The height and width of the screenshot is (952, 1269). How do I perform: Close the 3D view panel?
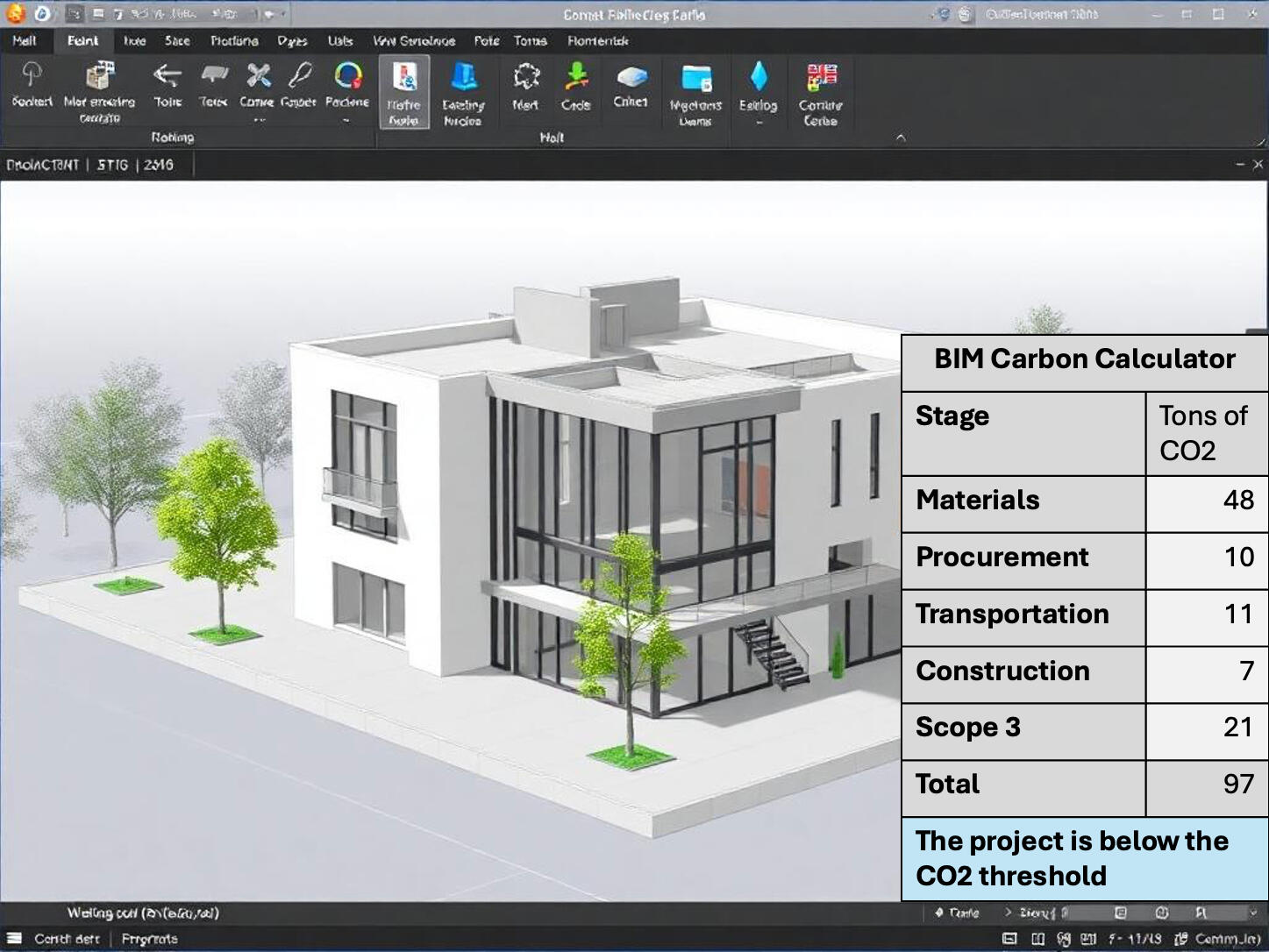click(x=1258, y=164)
